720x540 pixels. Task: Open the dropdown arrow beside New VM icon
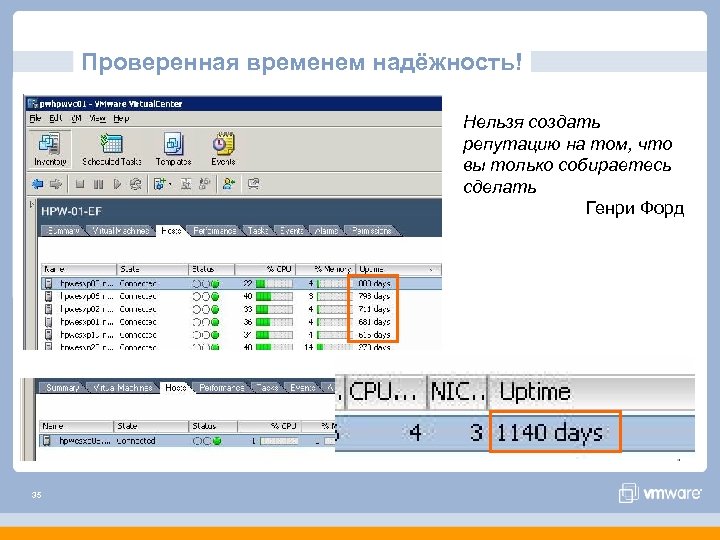click(170, 185)
